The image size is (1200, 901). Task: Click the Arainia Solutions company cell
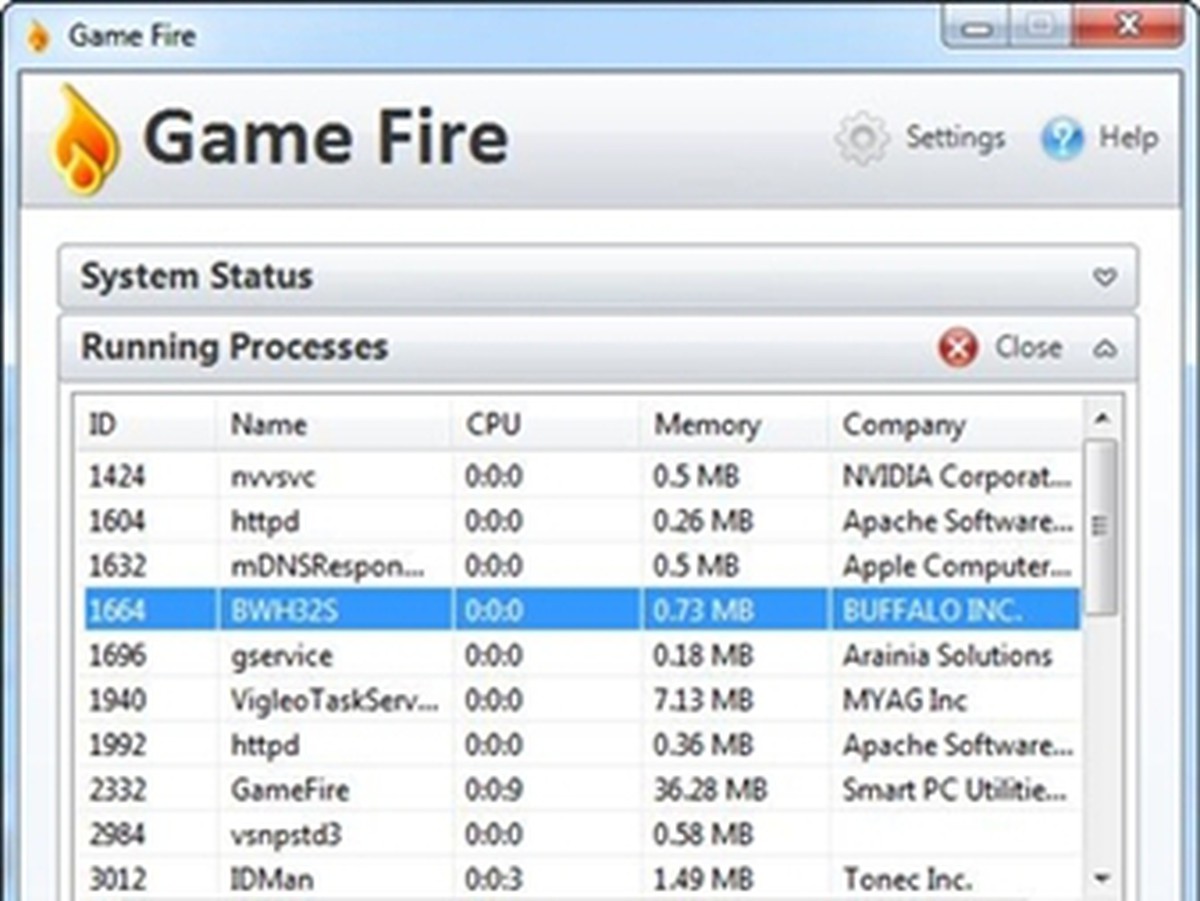[x=948, y=656]
